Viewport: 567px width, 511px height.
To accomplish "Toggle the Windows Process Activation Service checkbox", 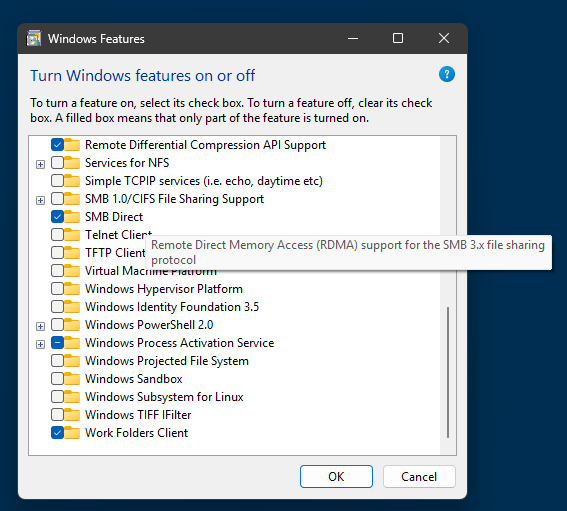I will pyautogui.click(x=57, y=342).
